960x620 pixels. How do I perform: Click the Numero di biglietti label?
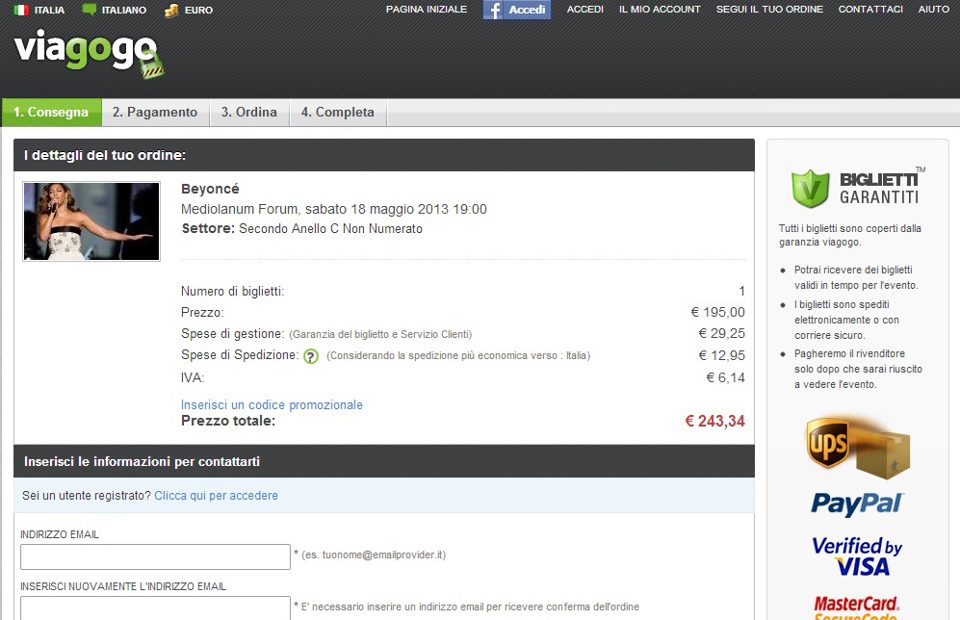point(233,291)
